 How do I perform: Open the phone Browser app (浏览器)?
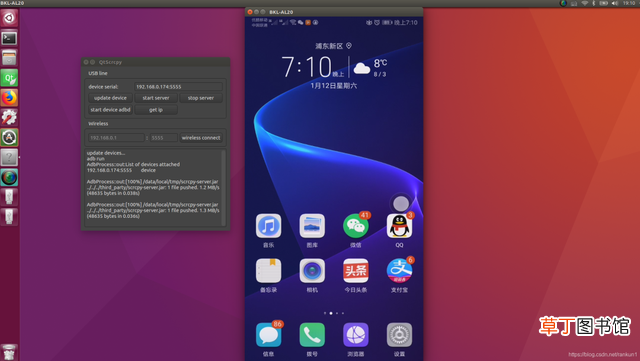click(x=356, y=335)
